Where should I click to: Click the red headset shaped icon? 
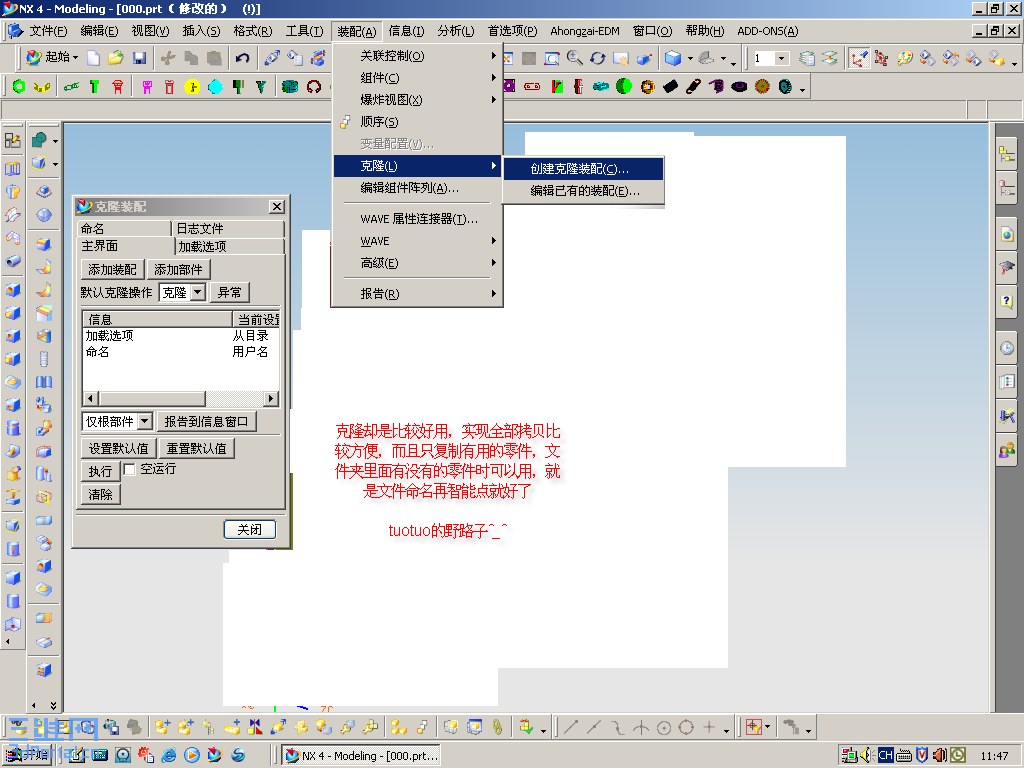pyautogui.click(x=314, y=86)
